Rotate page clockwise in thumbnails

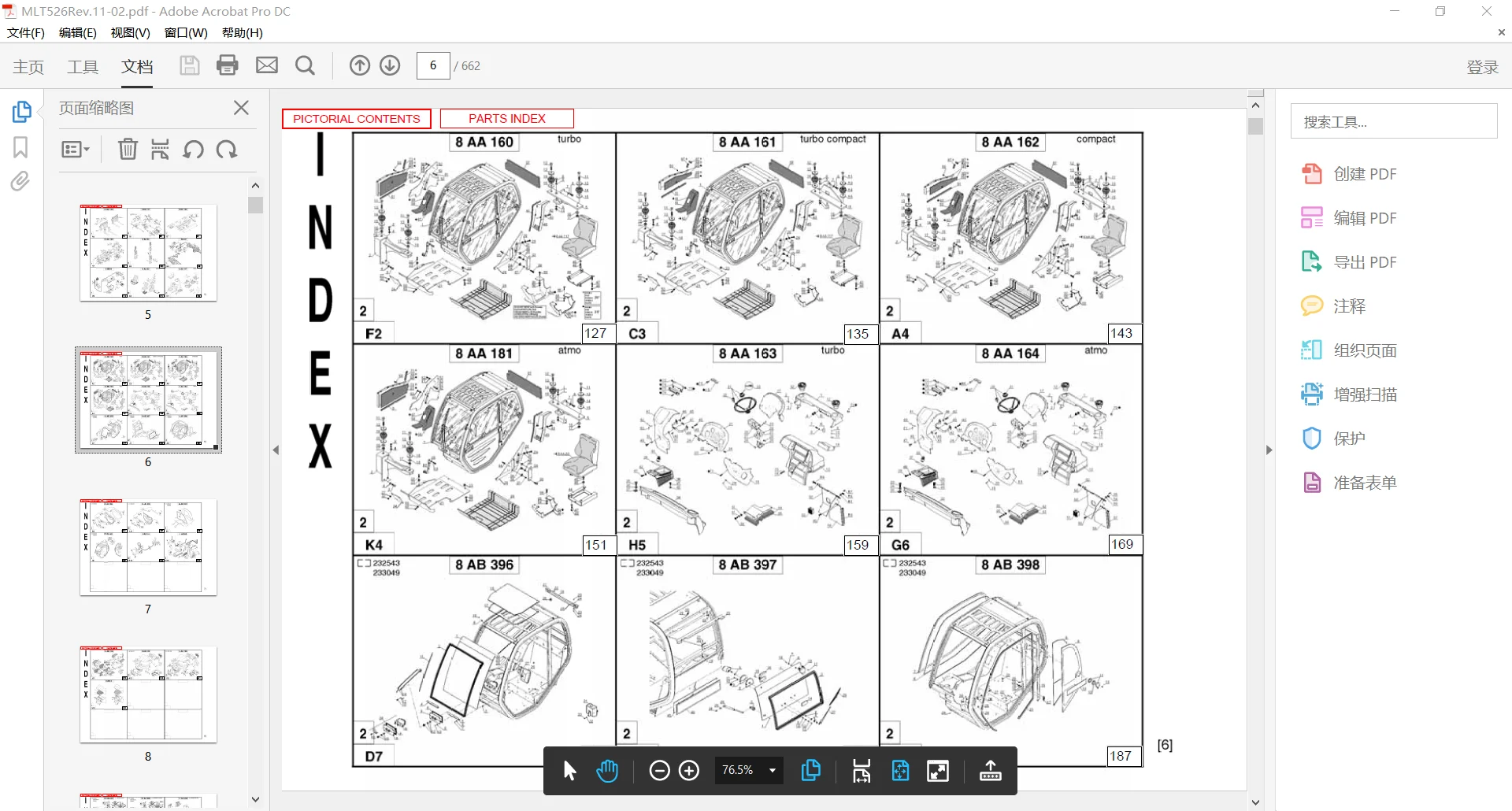(x=227, y=149)
